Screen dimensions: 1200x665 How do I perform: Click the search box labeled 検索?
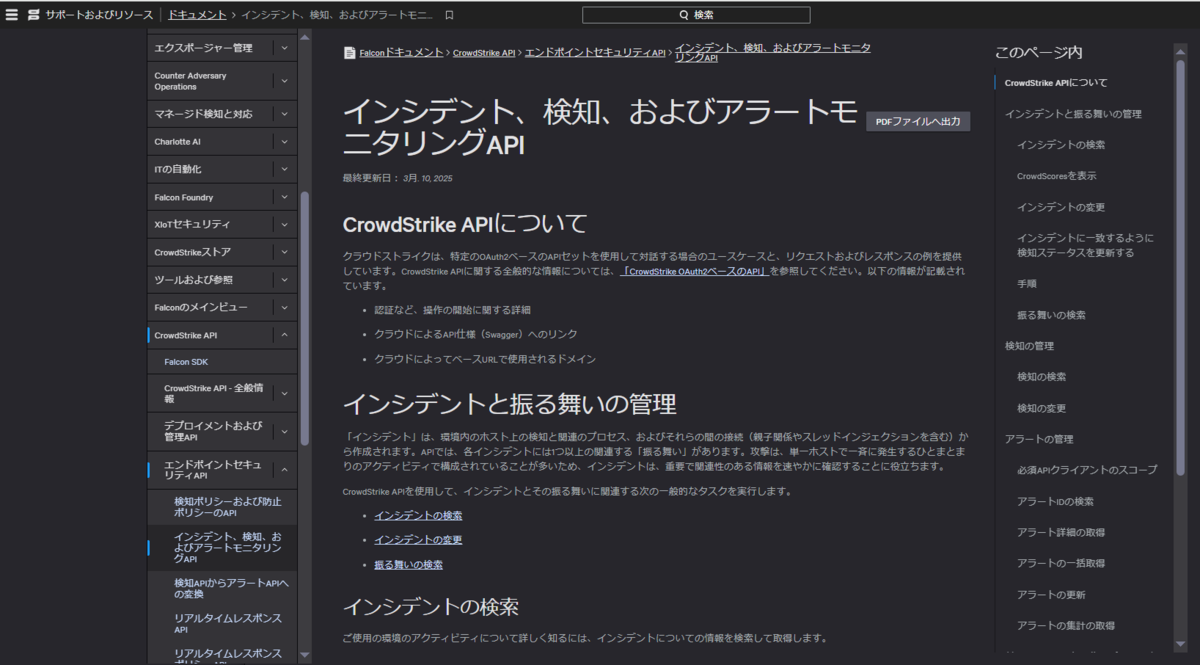[x=696, y=15]
